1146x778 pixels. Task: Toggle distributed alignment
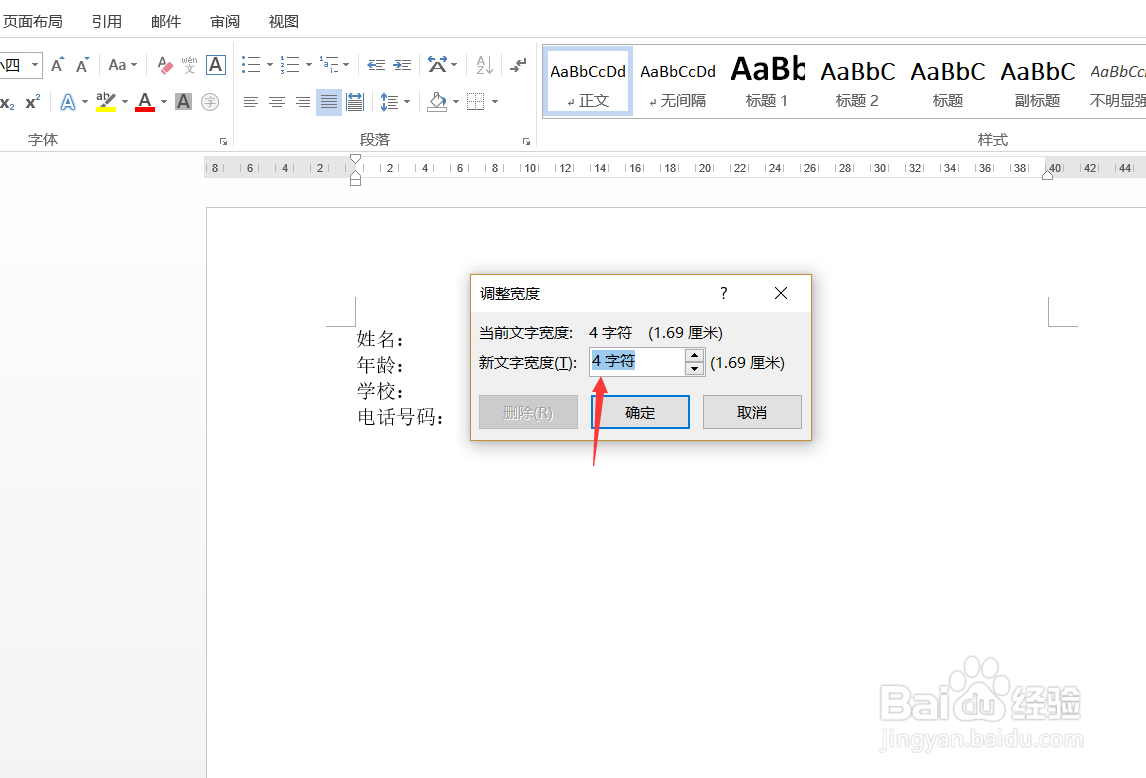click(x=354, y=101)
